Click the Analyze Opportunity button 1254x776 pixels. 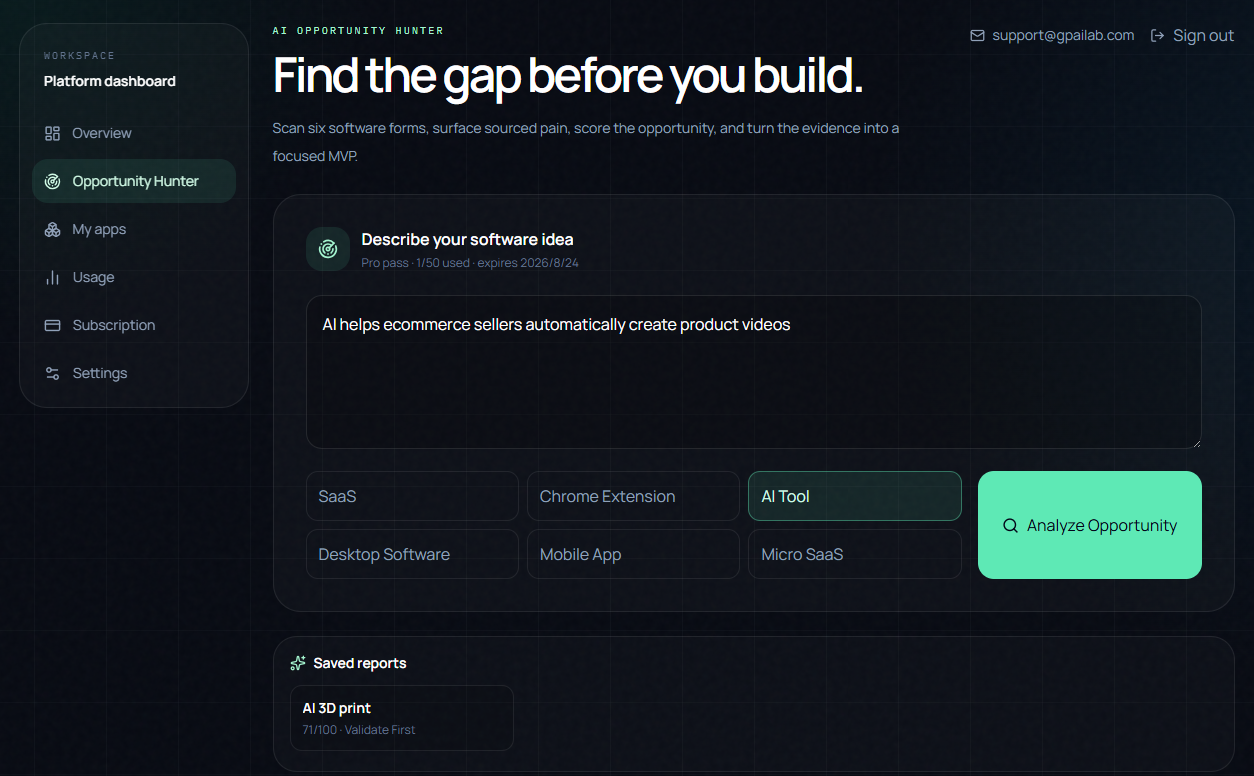(x=1090, y=525)
